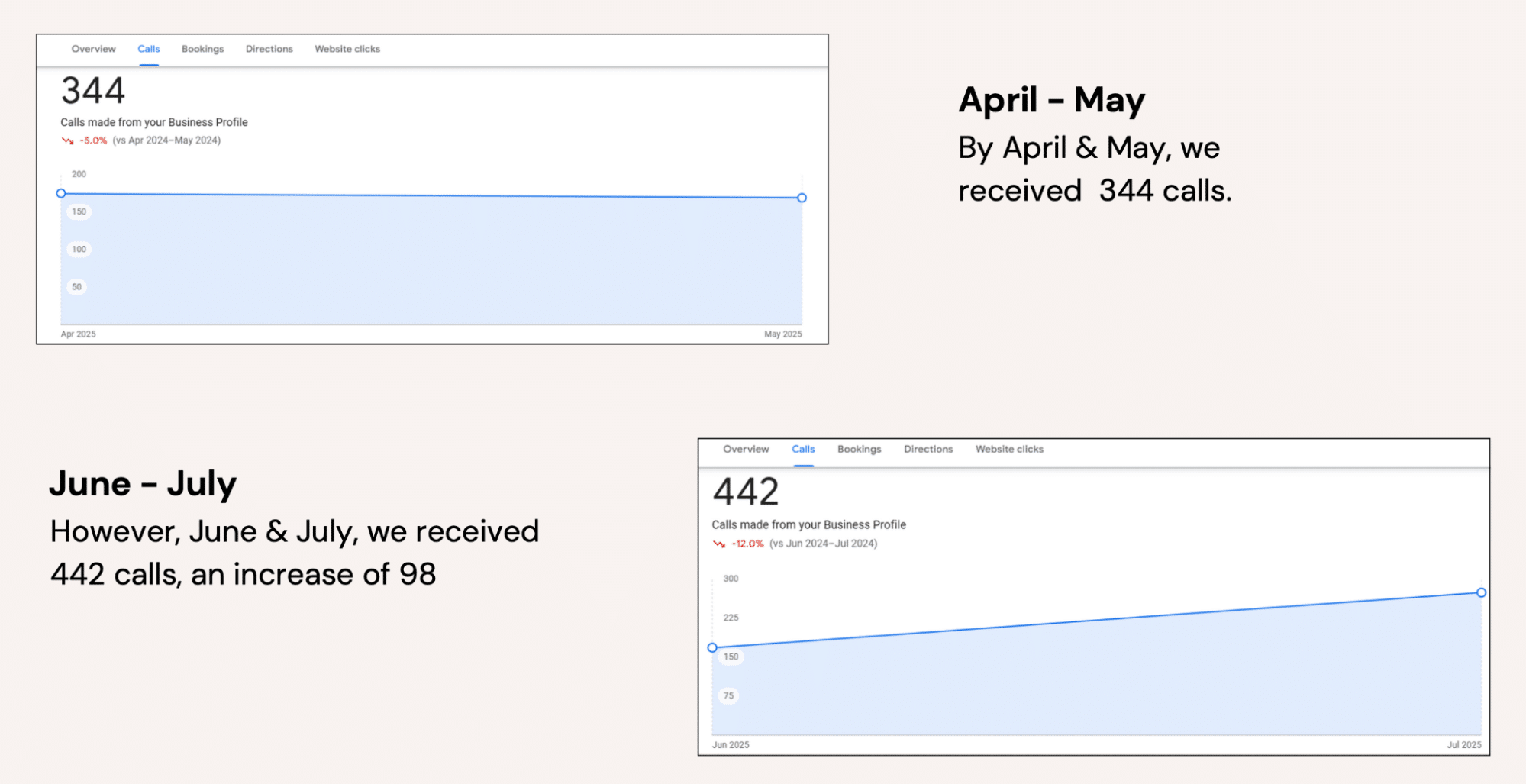Click the May 2025 data point on the chart
The image size is (1526, 784).
click(x=802, y=198)
